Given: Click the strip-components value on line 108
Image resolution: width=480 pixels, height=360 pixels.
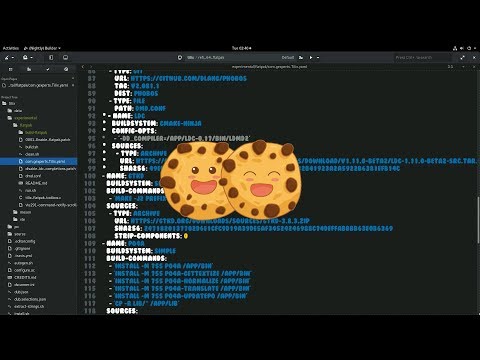Looking at the screenshot, I should coord(186,236).
